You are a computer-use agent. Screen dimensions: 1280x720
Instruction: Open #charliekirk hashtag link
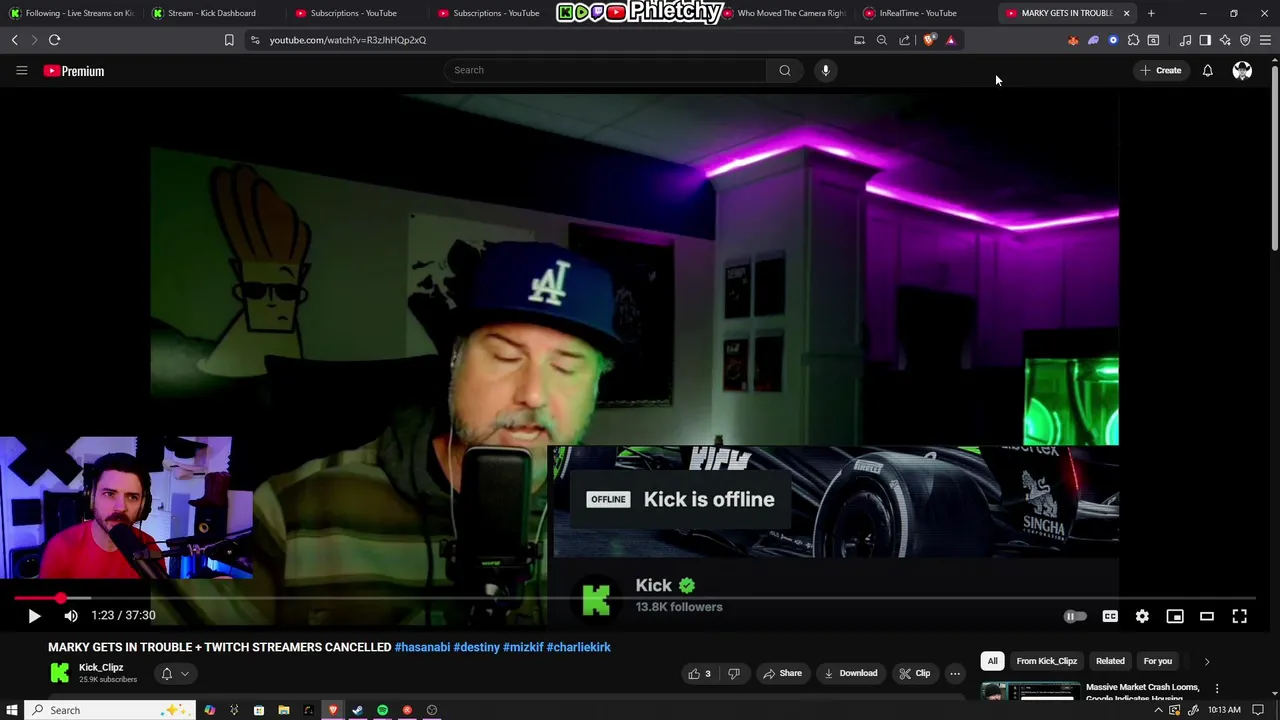(x=578, y=647)
